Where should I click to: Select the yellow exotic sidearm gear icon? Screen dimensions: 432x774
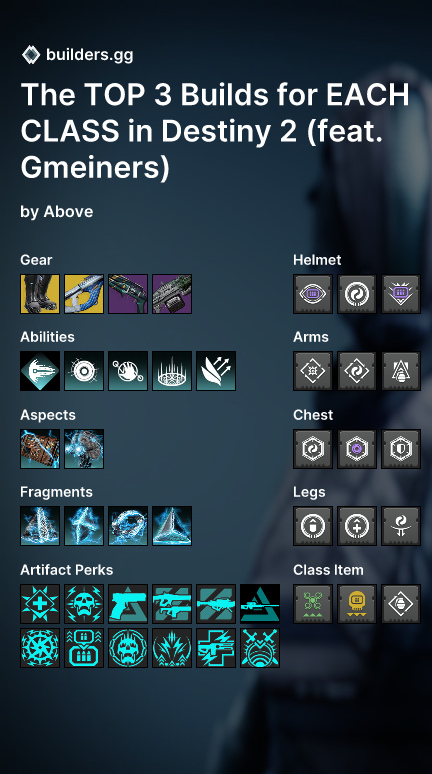point(84,294)
